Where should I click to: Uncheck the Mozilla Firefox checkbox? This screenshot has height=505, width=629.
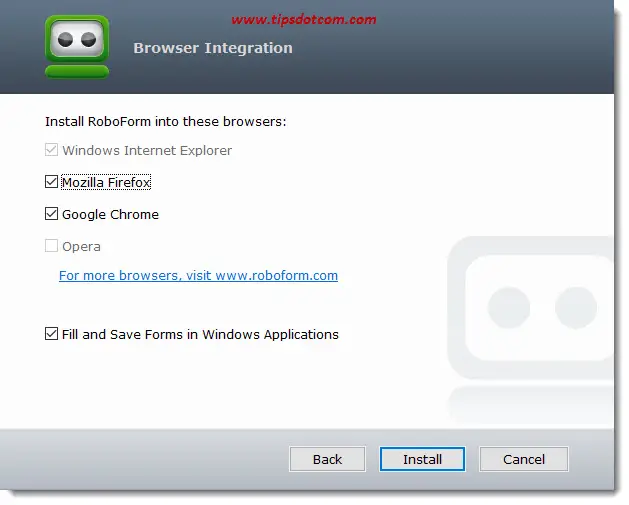pyautogui.click(x=51, y=182)
